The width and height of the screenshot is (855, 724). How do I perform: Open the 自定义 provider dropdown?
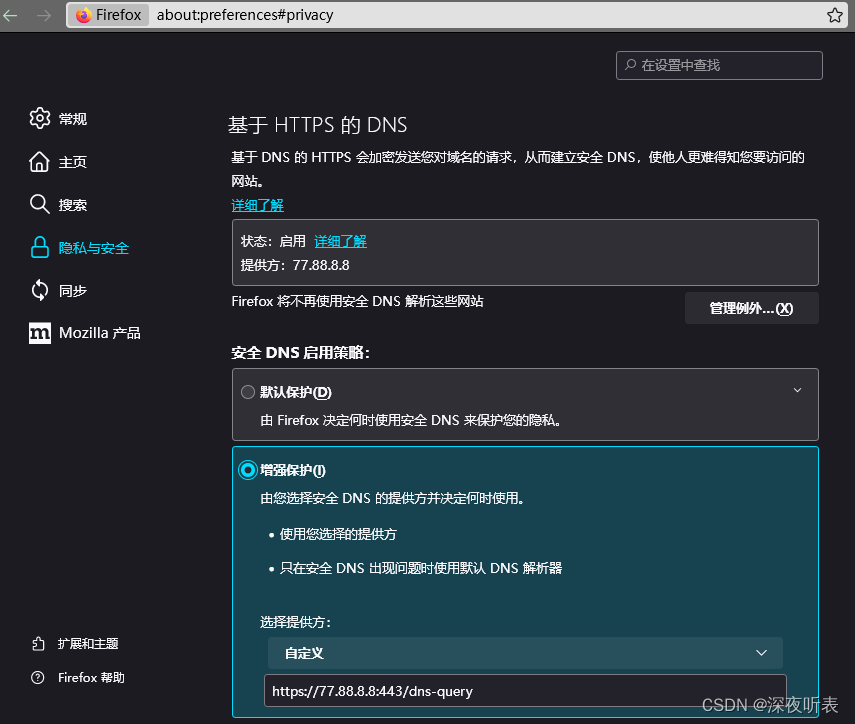pos(525,653)
